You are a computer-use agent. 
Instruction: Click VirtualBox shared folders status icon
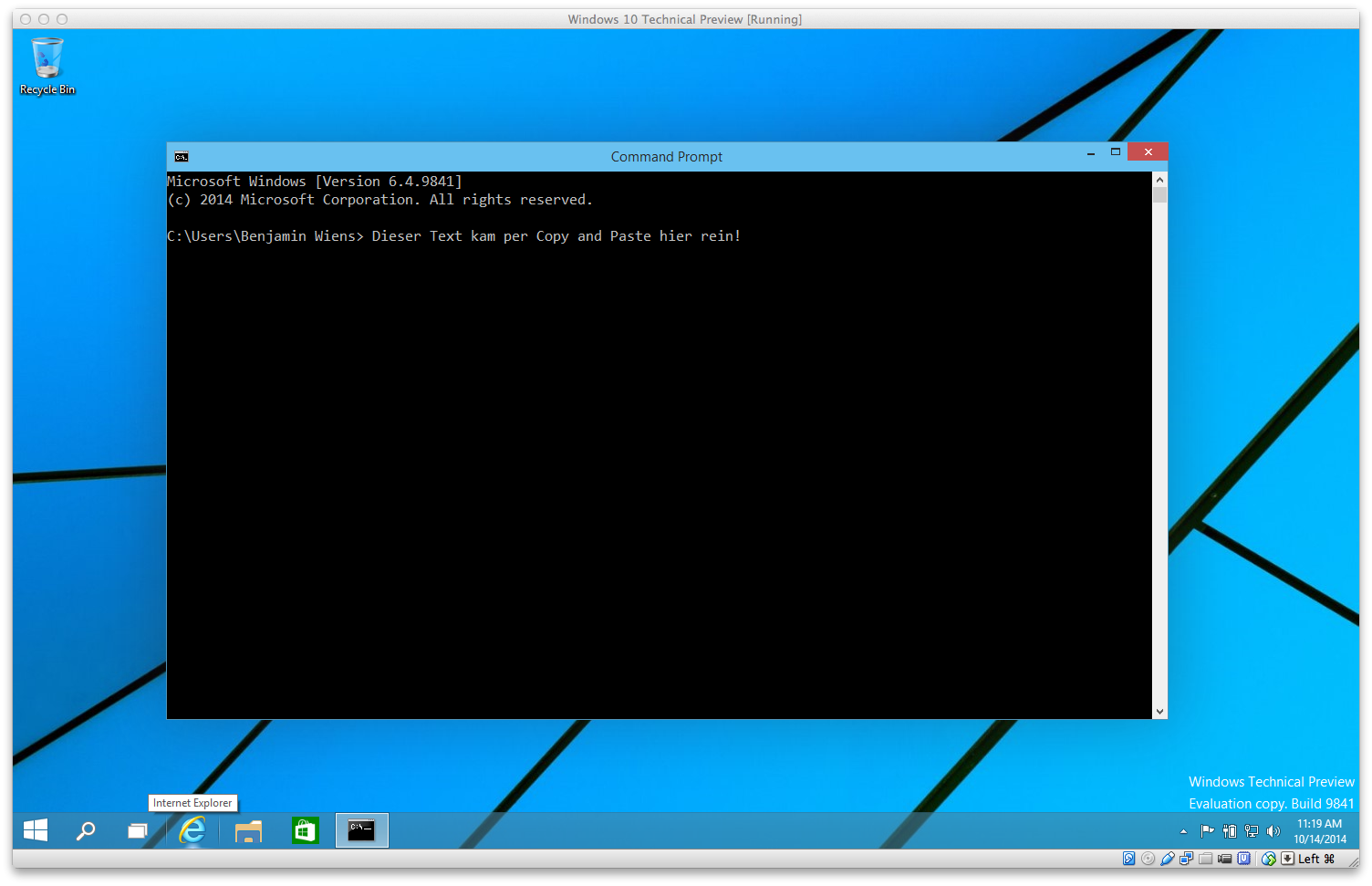click(1205, 859)
